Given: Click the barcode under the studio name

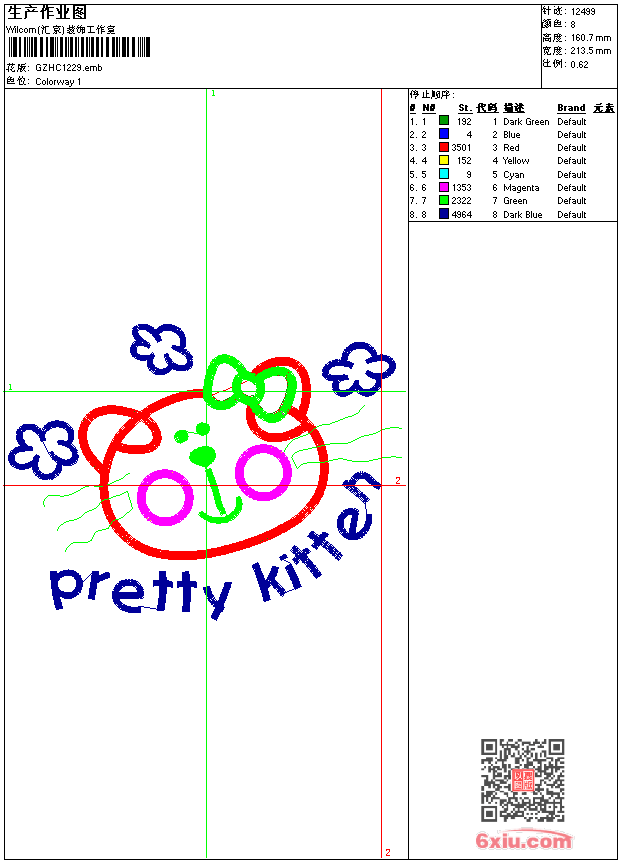Looking at the screenshot, I should tap(79, 47).
